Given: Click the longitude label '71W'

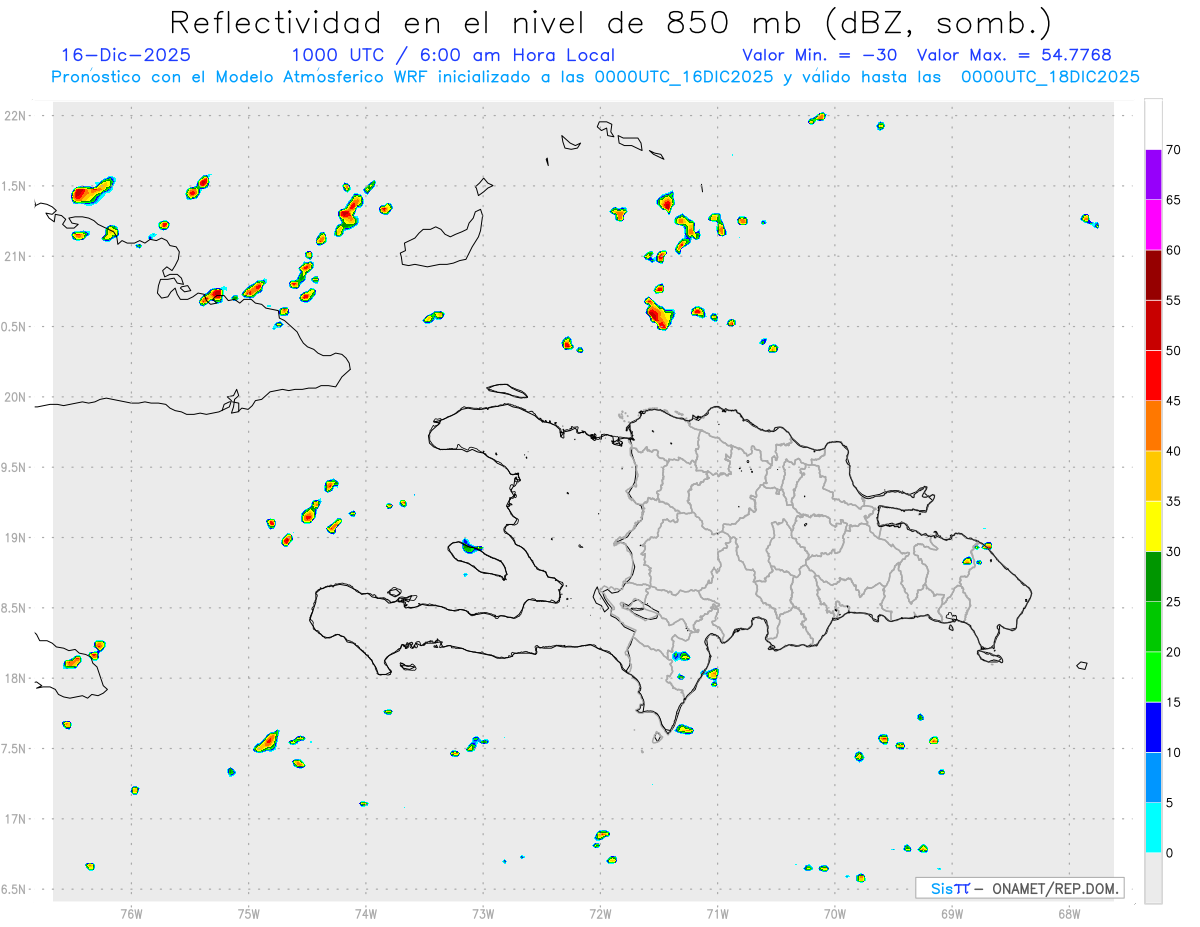Looking at the screenshot, I should [717, 914].
